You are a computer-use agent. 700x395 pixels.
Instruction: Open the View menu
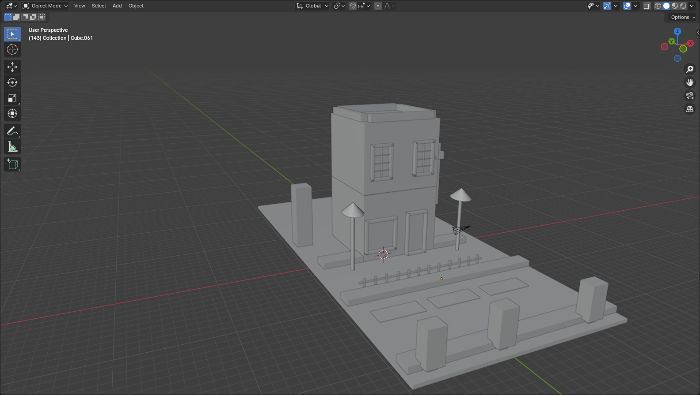79,6
